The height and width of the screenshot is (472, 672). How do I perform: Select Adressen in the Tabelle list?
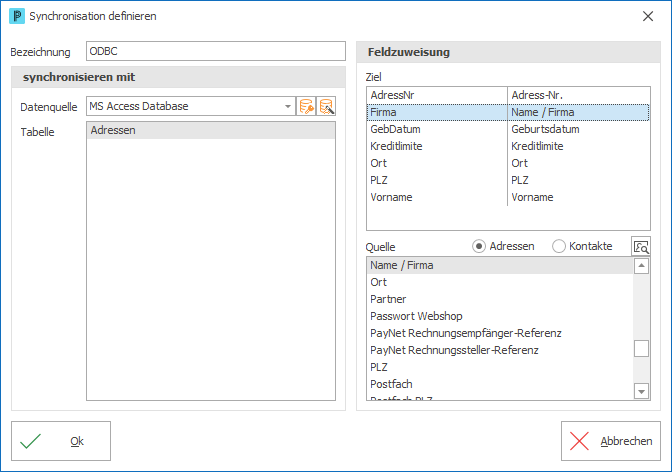[x=211, y=130]
